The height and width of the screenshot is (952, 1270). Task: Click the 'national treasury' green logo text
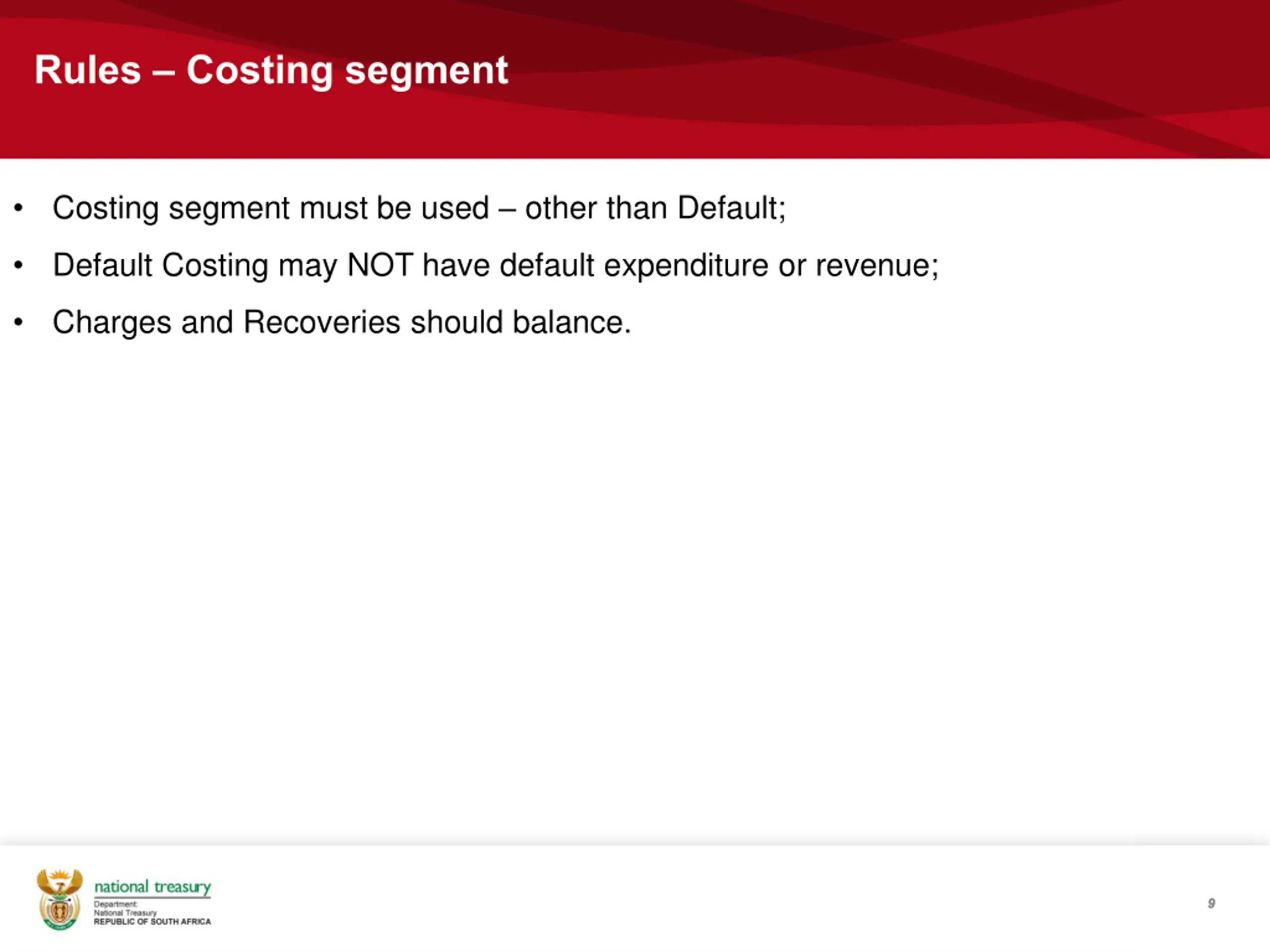point(153,887)
